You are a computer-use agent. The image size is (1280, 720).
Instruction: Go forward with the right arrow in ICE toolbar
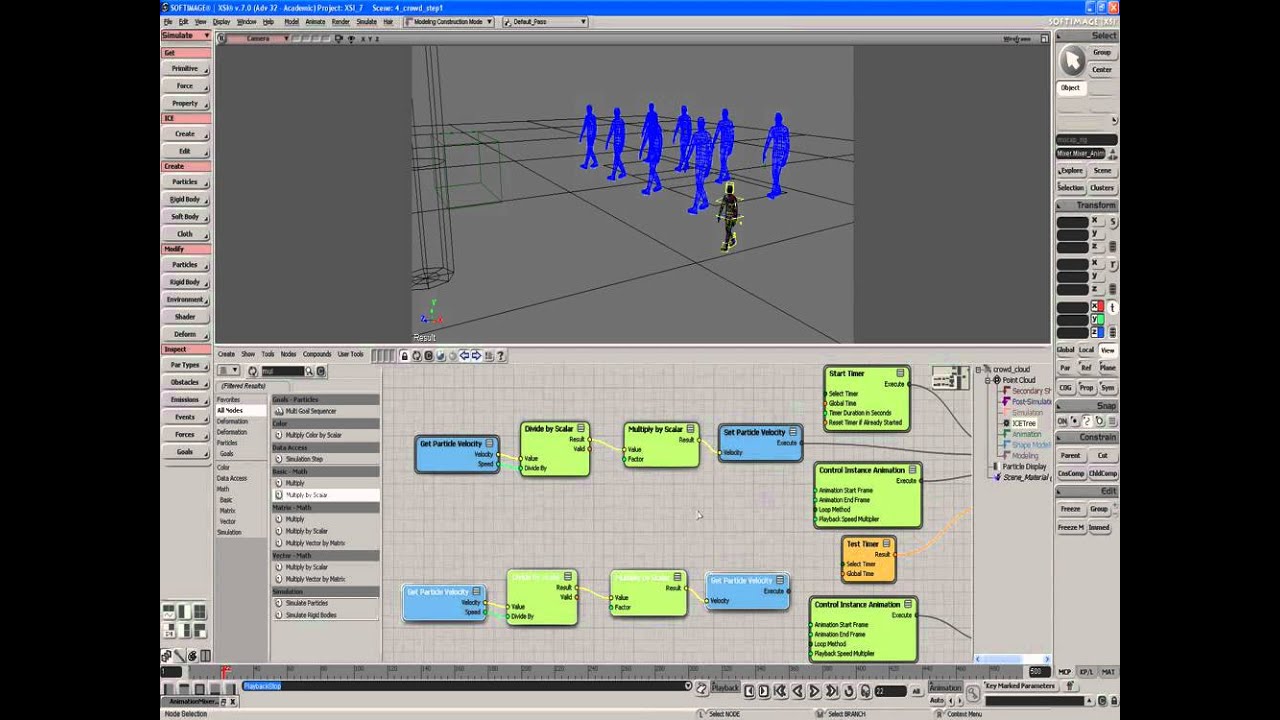tap(476, 355)
